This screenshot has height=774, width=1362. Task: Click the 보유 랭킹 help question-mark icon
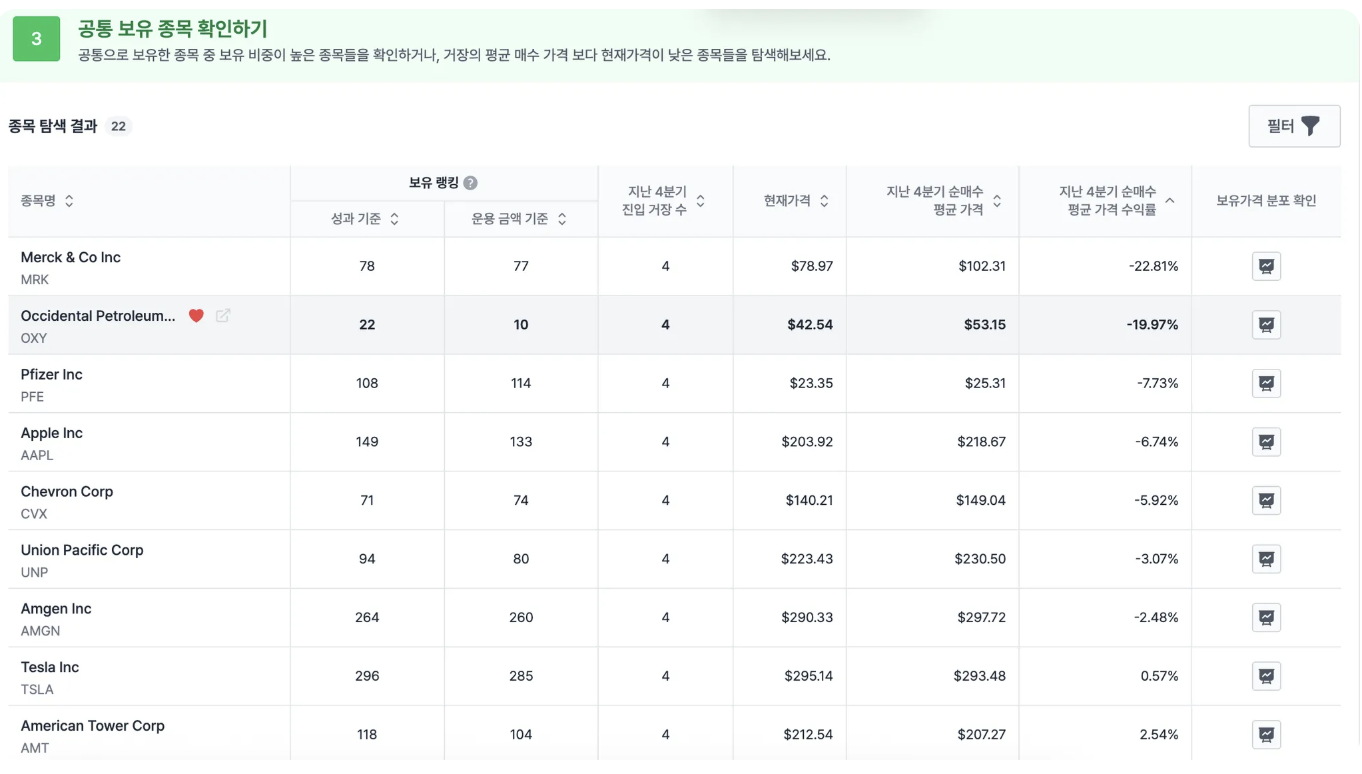(x=470, y=183)
